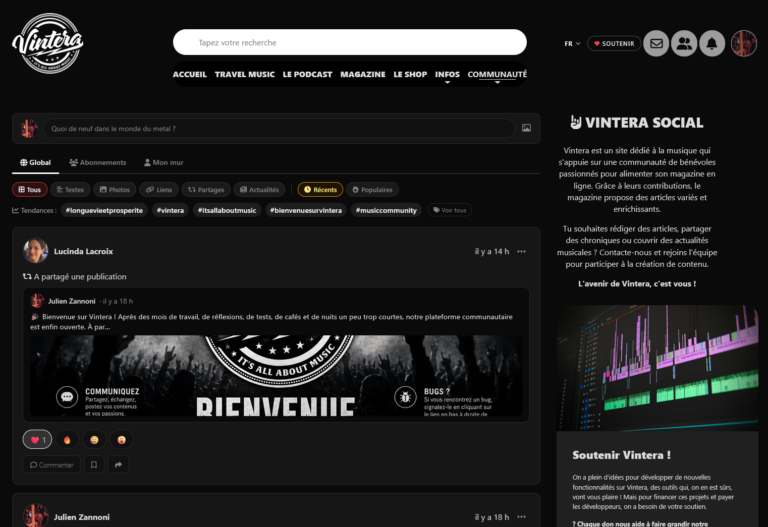Viewport: 768px width, 527px height.
Task: Click the 'Soutenir Vintera !' heading
Action: (622, 455)
